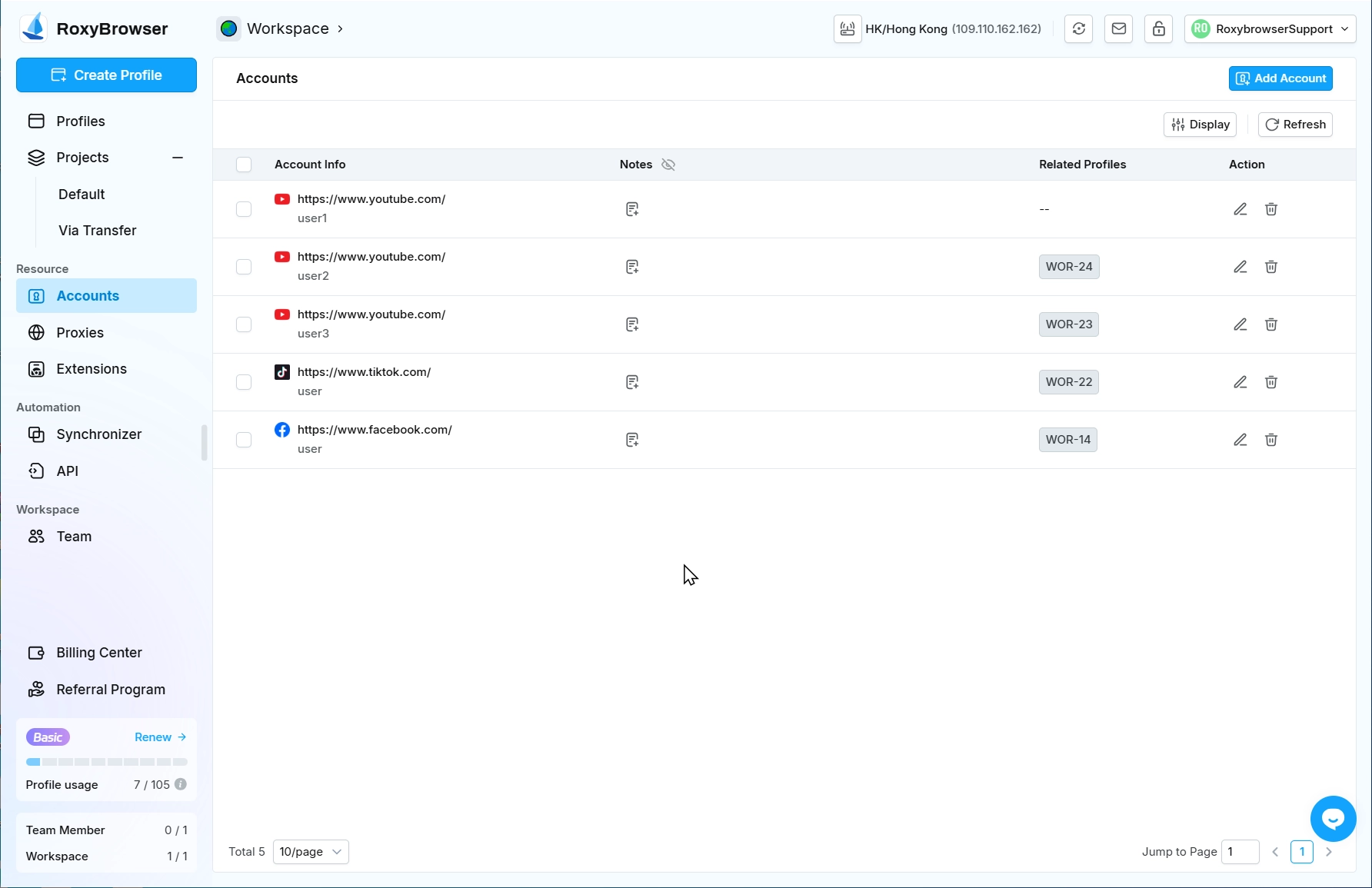Viewport: 1372px width, 888px height.
Task: Open the mail inbox icon
Action: coord(1118,29)
